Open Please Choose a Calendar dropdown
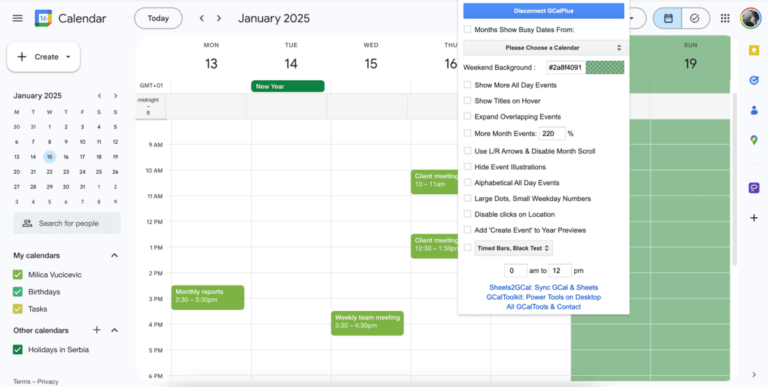 pyautogui.click(x=544, y=48)
